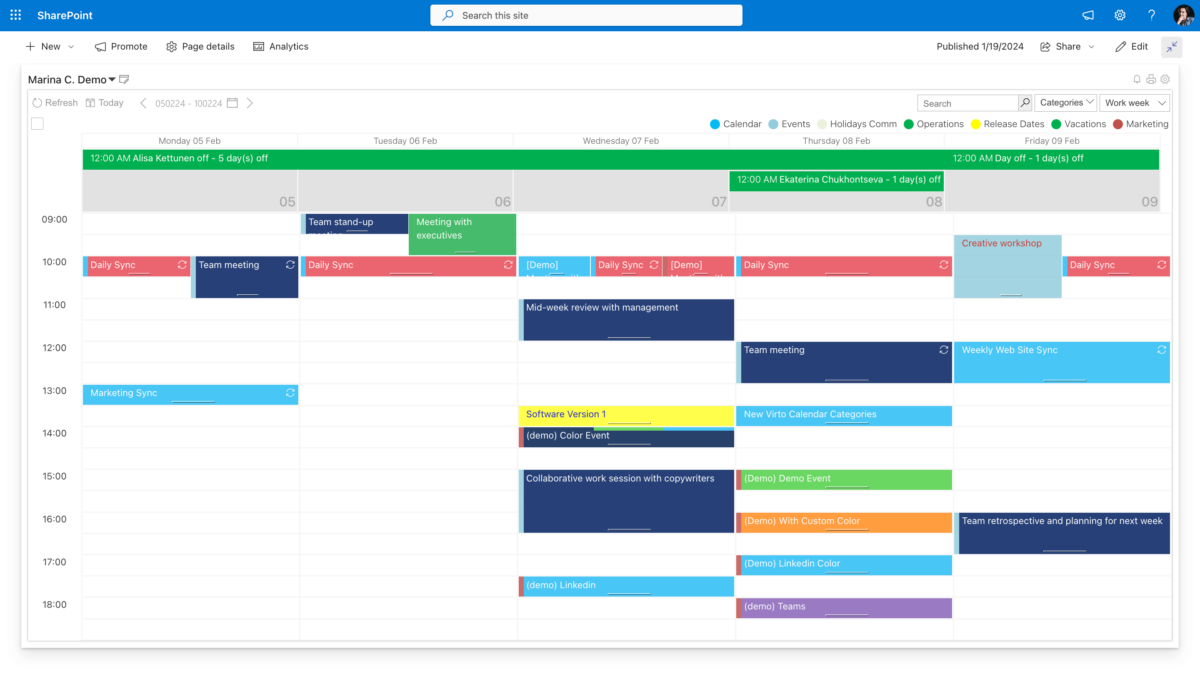
Task: Click the Analytics menu item
Action: point(280,46)
